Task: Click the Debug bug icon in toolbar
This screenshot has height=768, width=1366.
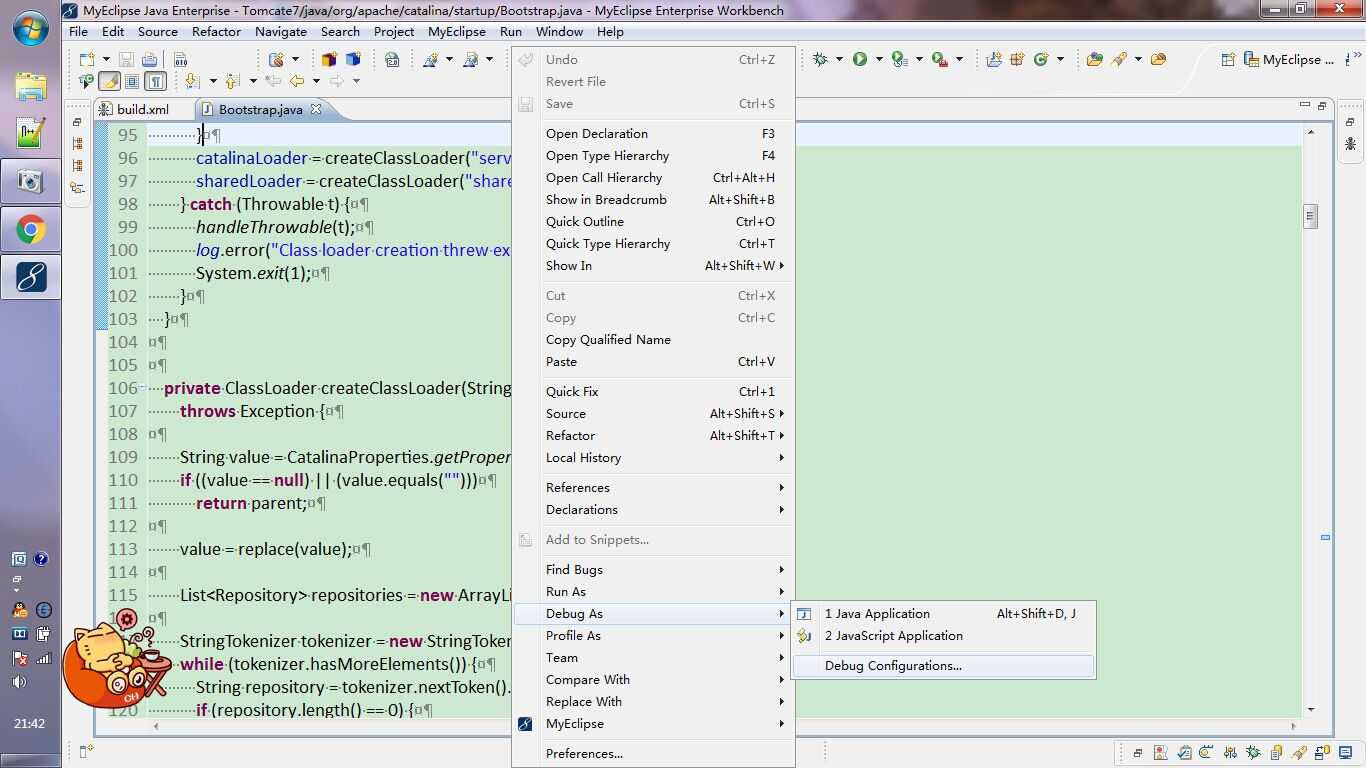Action: 820,60
